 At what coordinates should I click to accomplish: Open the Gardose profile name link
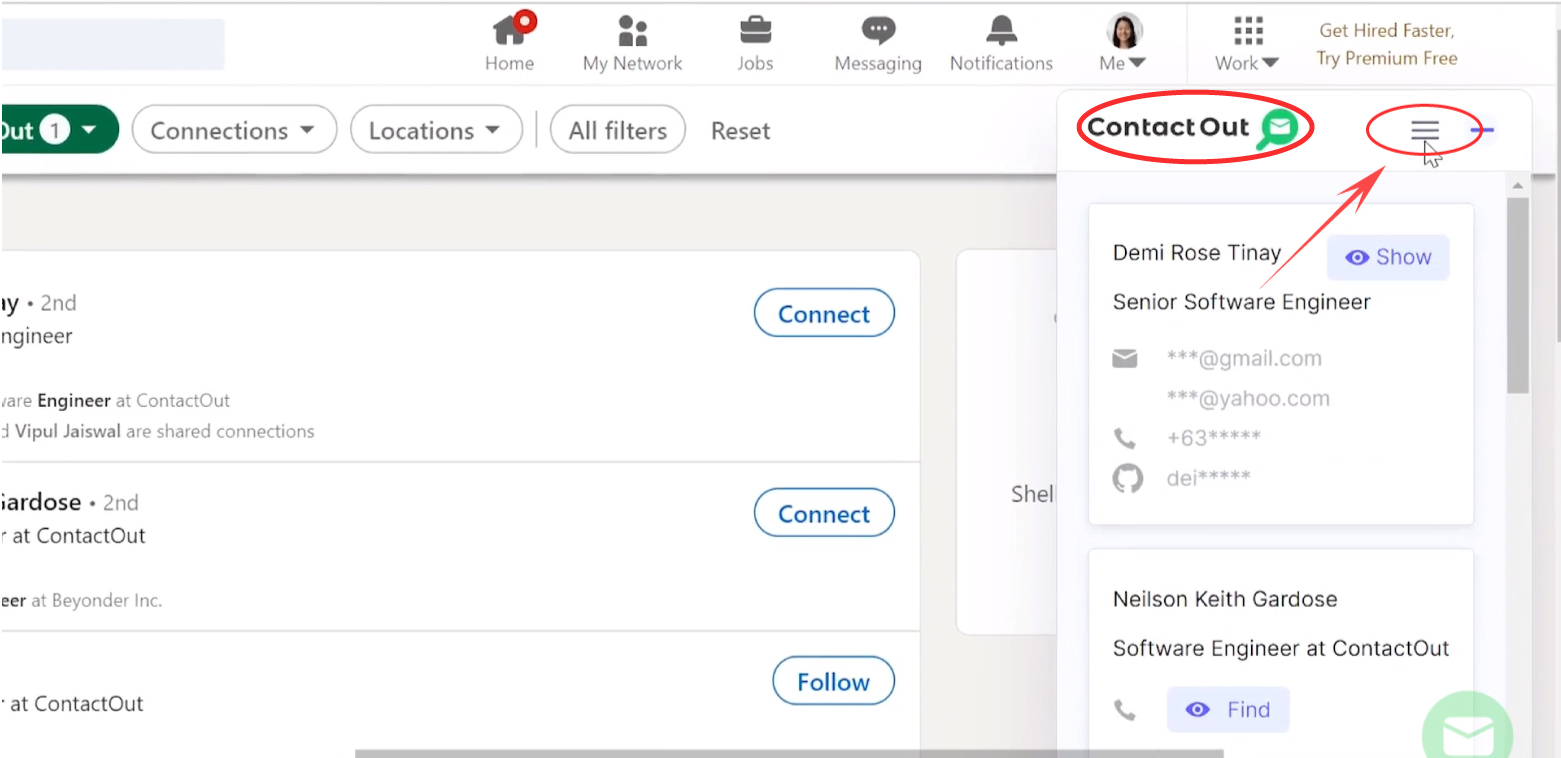[41, 502]
